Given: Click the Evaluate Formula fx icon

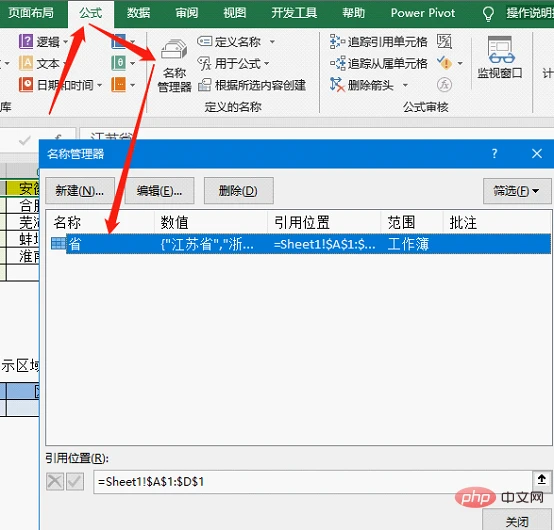Looking at the screenshot, I should click(x=444, y=85).
